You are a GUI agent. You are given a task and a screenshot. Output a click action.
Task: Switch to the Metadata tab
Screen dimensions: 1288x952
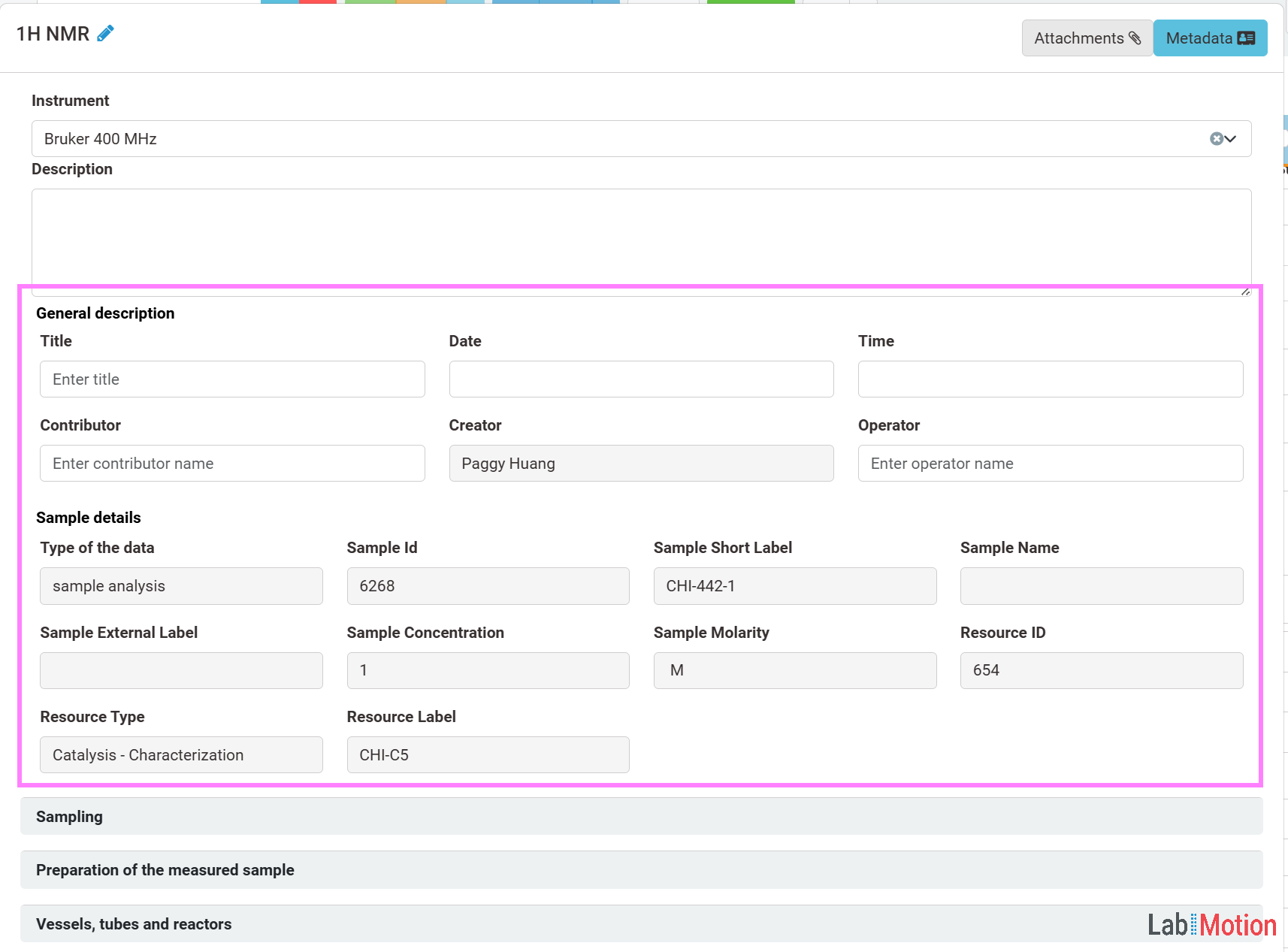[x=1210, y=38]
